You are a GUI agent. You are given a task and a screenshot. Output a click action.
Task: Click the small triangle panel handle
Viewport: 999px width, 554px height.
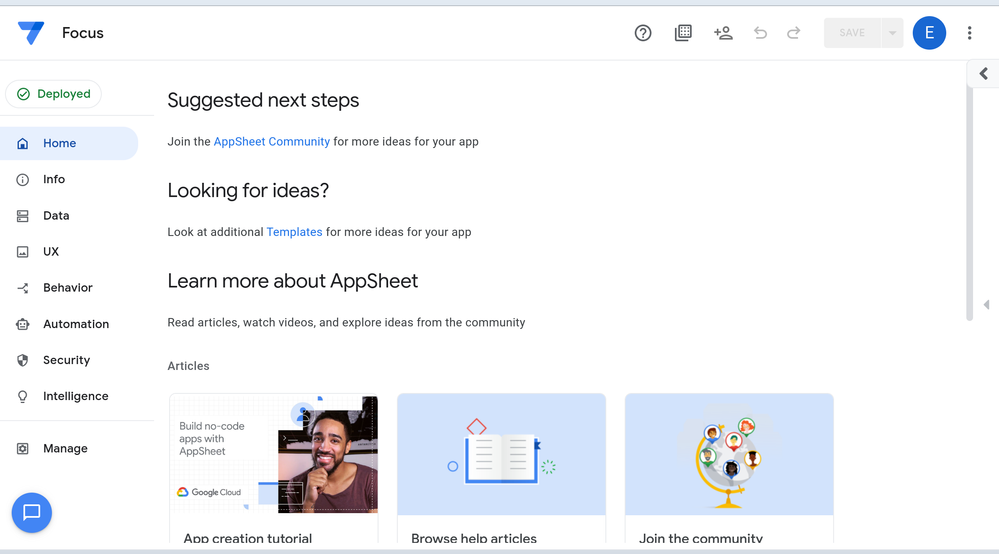[986, 305]
